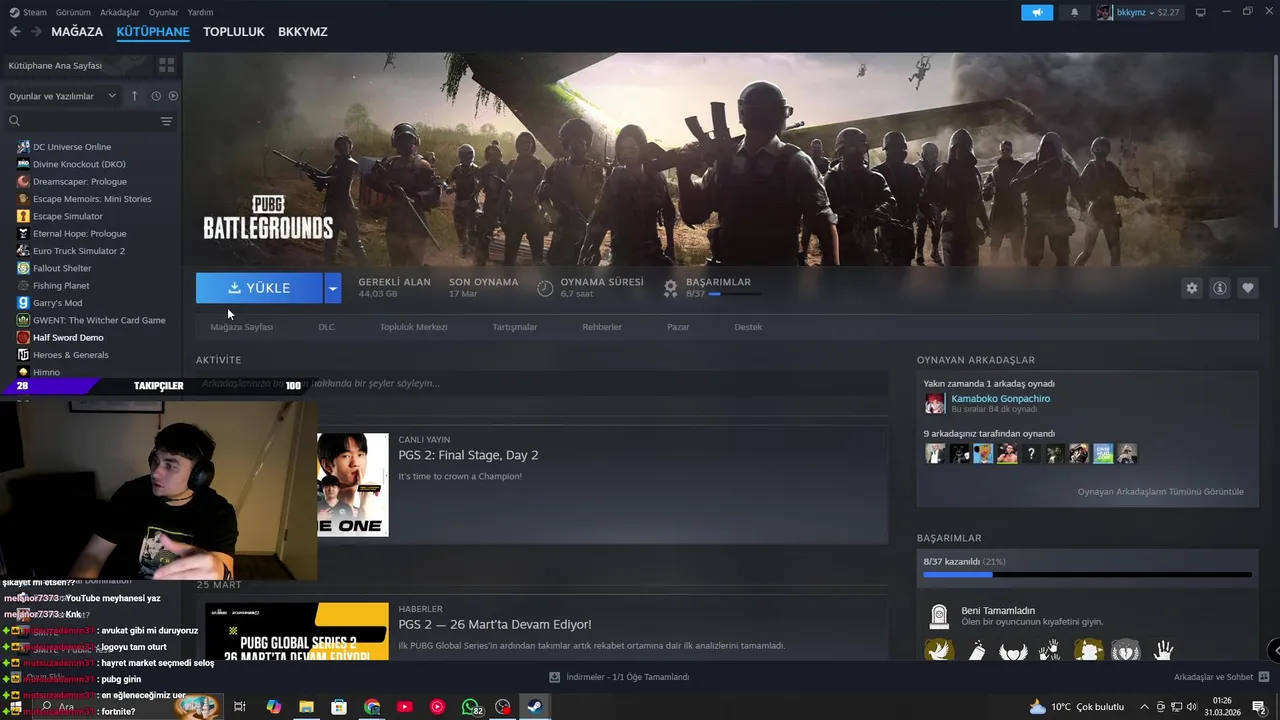Add PUBG to favorites heart icon
Image resolution: width=1280 pixels, height=720 pixels.
click(1247, 288)
